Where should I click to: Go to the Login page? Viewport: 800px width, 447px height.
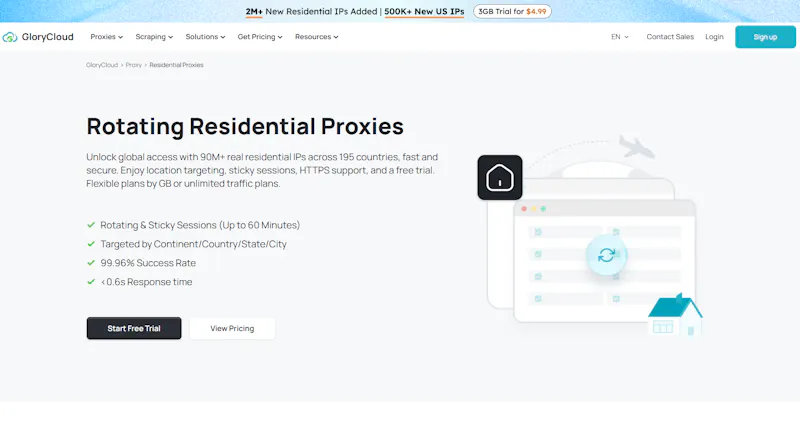point(714,37)
